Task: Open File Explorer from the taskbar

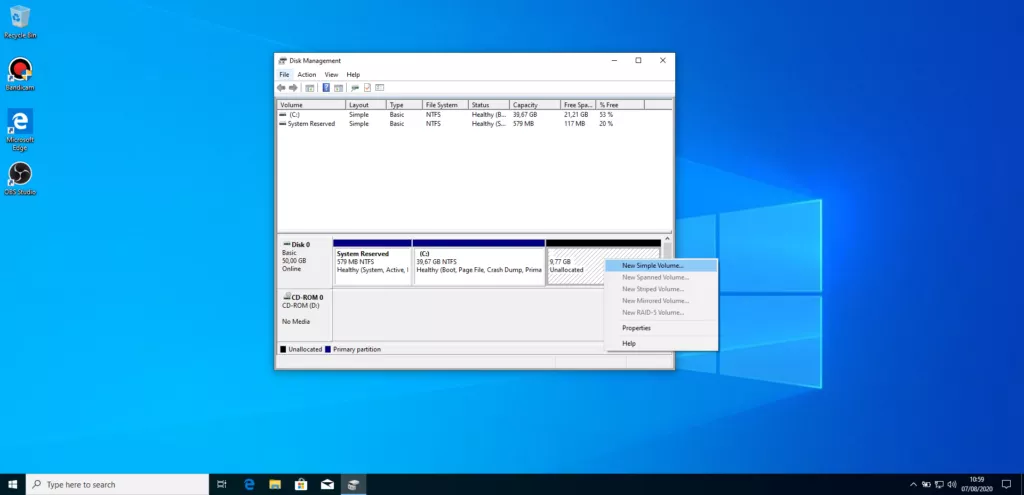Action: click(x=275, y=484)
